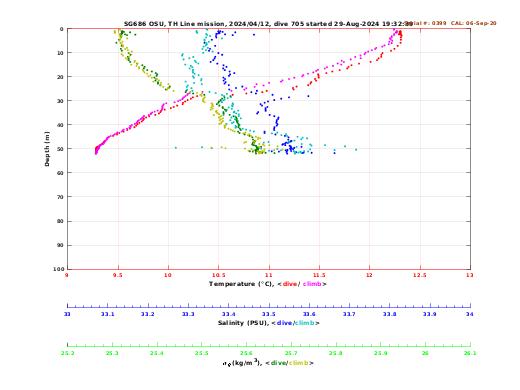Click salinity axis tick label '33.9'
The height and width of the screenshot is (390, 520).
[430, 314]
